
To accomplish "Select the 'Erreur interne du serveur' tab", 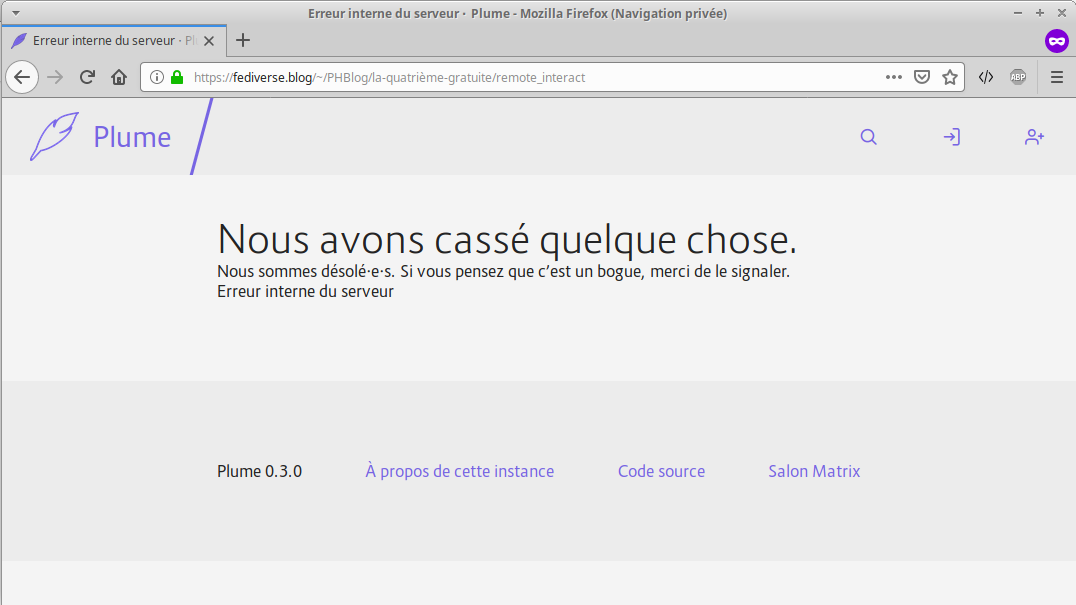I will 114,41.
